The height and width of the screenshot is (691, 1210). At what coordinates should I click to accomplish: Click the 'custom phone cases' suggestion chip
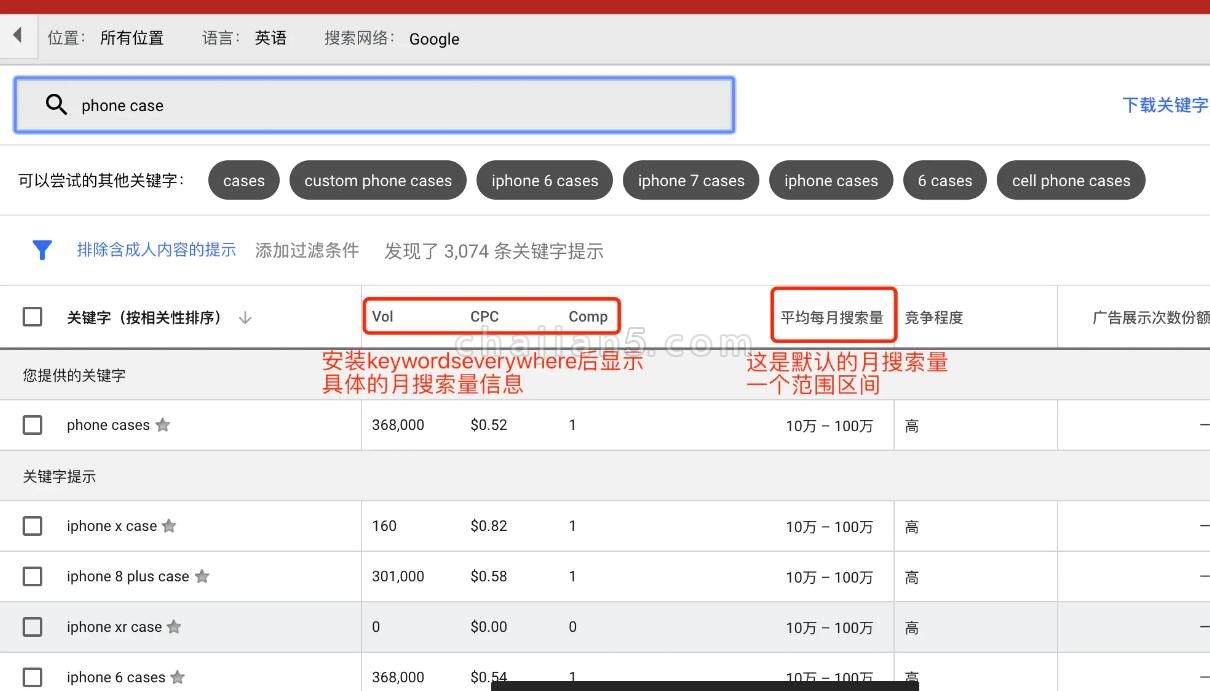(x=378, y=181)
